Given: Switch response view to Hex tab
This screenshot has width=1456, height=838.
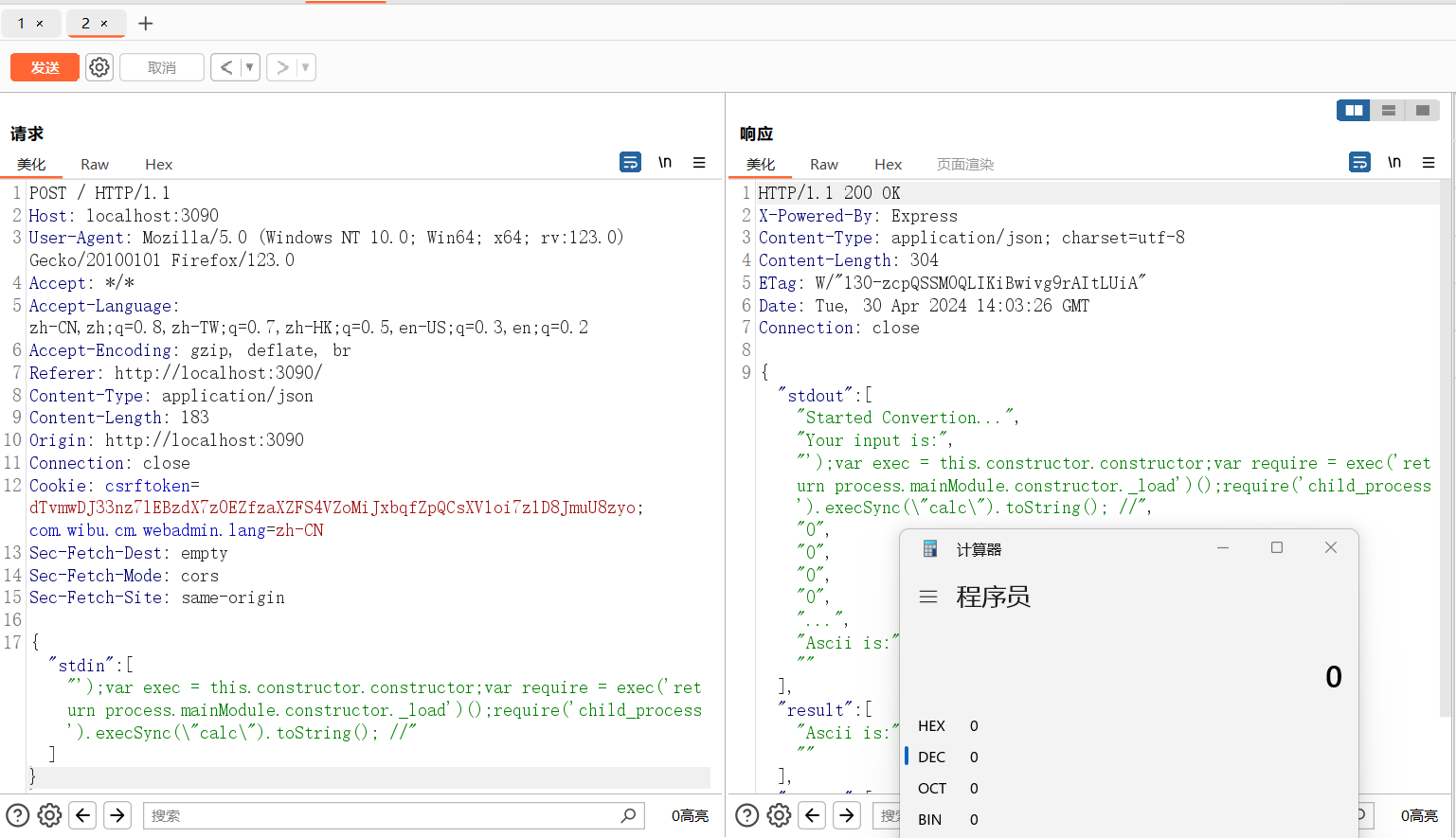Looking at the screenshot, I should tap(888, 164).
